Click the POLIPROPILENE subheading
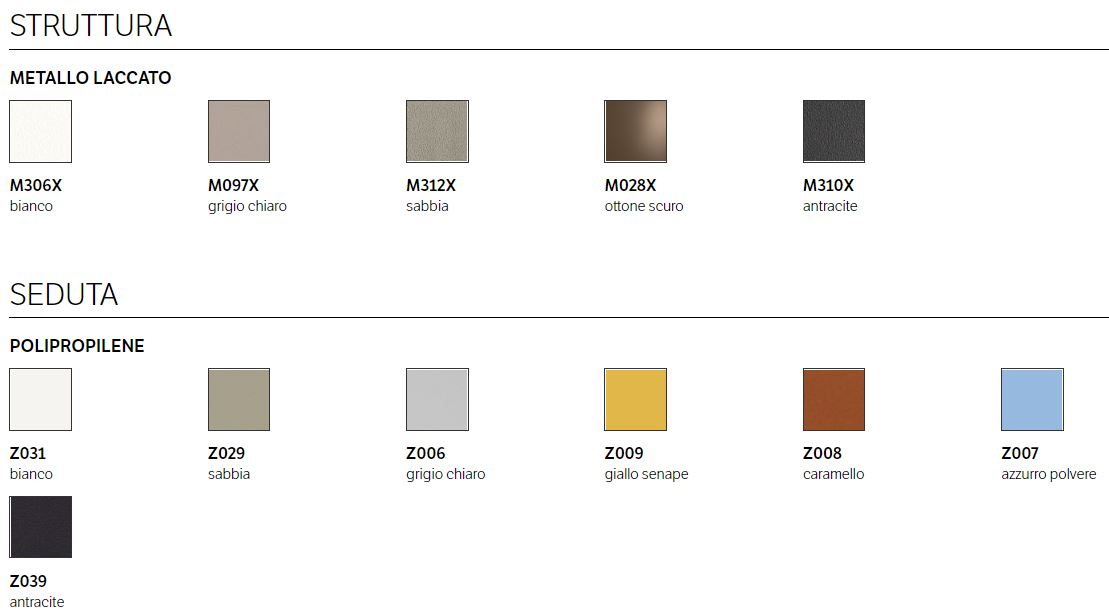Screen dimensions: 1109x615 [76, 345]
